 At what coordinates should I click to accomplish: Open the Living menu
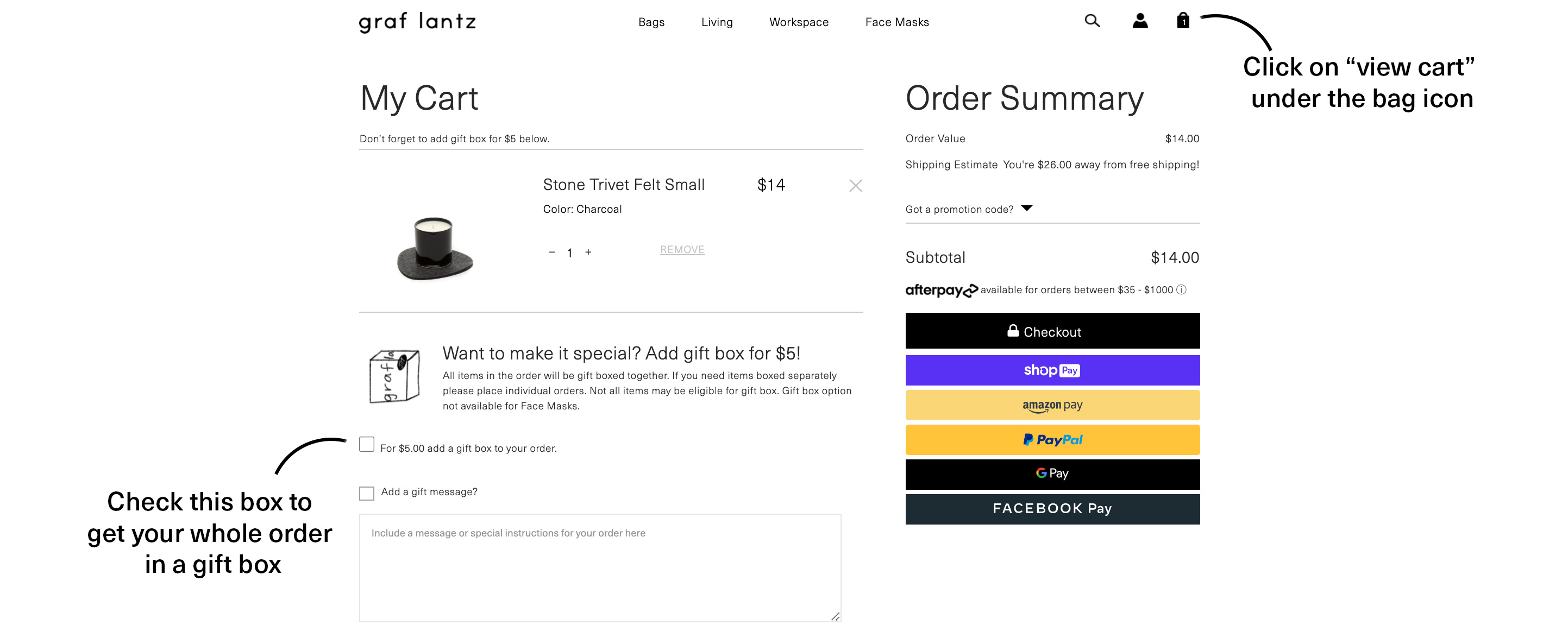point(717,22)
